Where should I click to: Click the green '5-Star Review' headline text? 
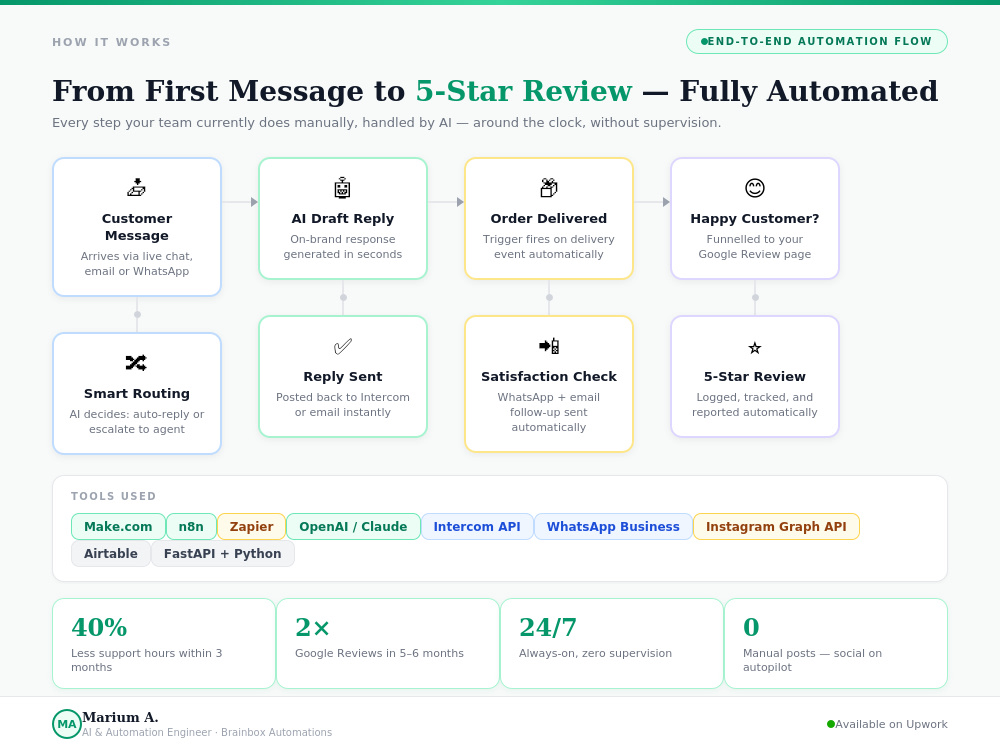[524, 91]
